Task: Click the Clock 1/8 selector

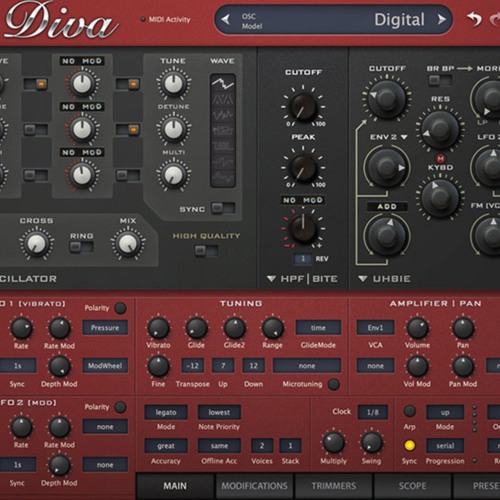Action: [x=373, y=413]
